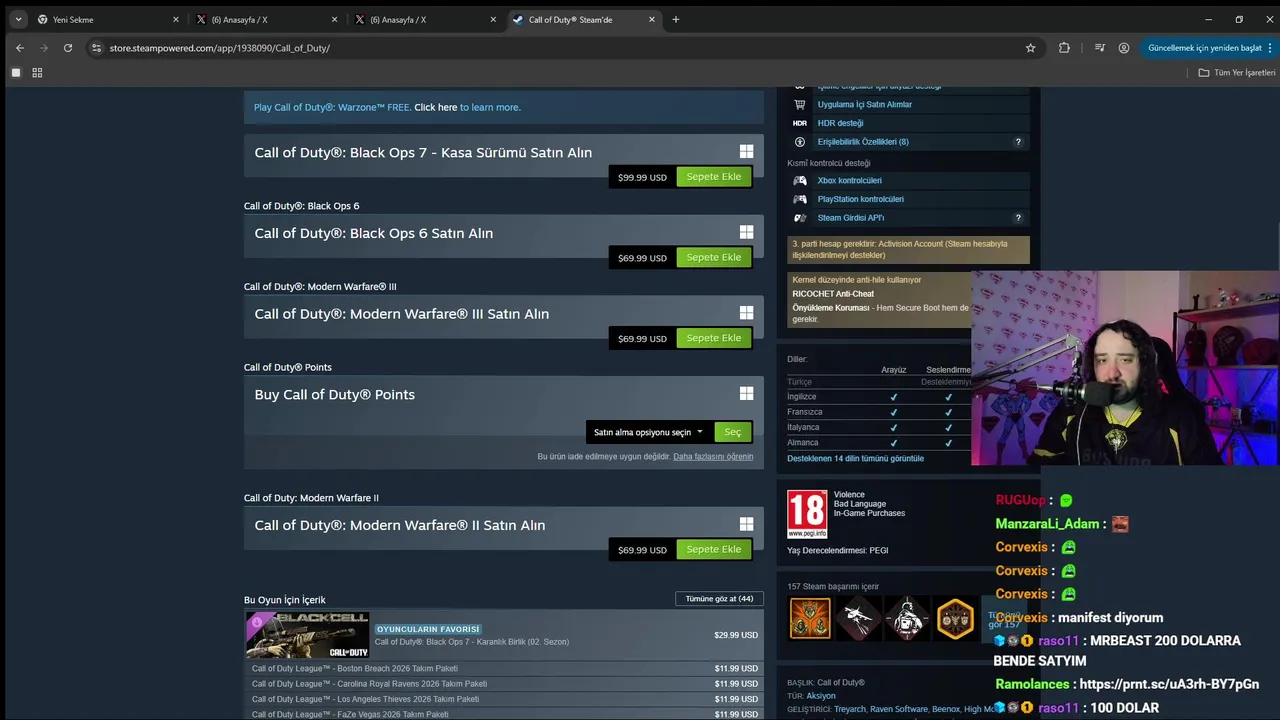Open Carolina Royal Ravens 2026 Takım Paketi row
The image size is (1280, 720).
[x=504, y=684]
